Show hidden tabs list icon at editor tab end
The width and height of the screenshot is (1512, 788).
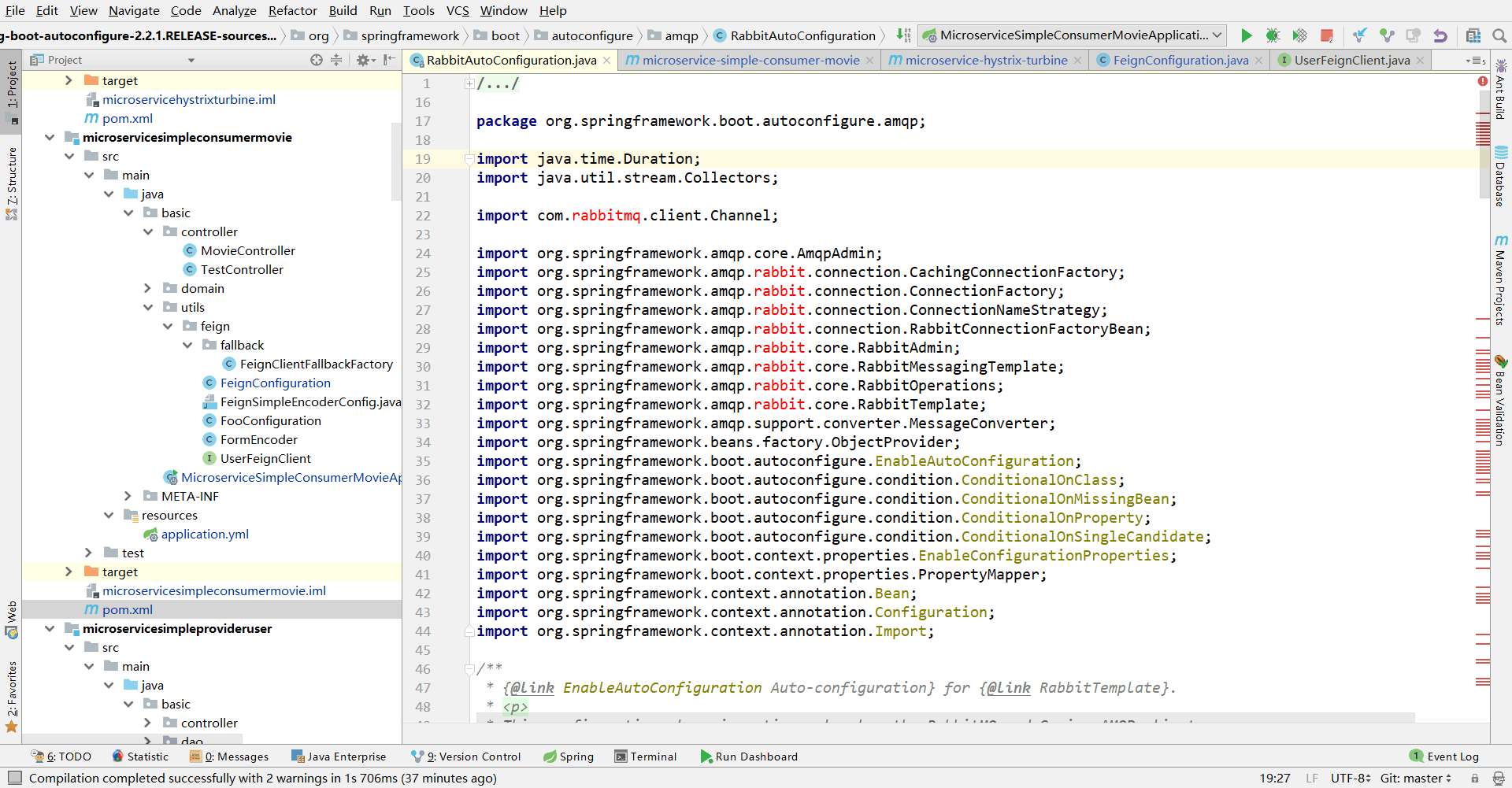pos(1476,61)
